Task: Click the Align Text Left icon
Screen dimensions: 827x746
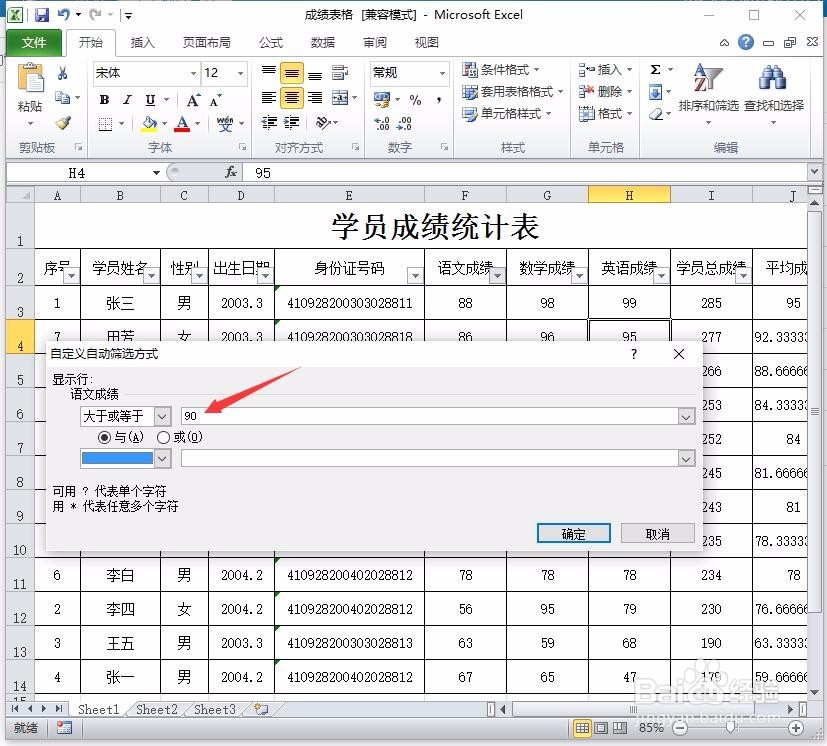Action: coord(269,98)
